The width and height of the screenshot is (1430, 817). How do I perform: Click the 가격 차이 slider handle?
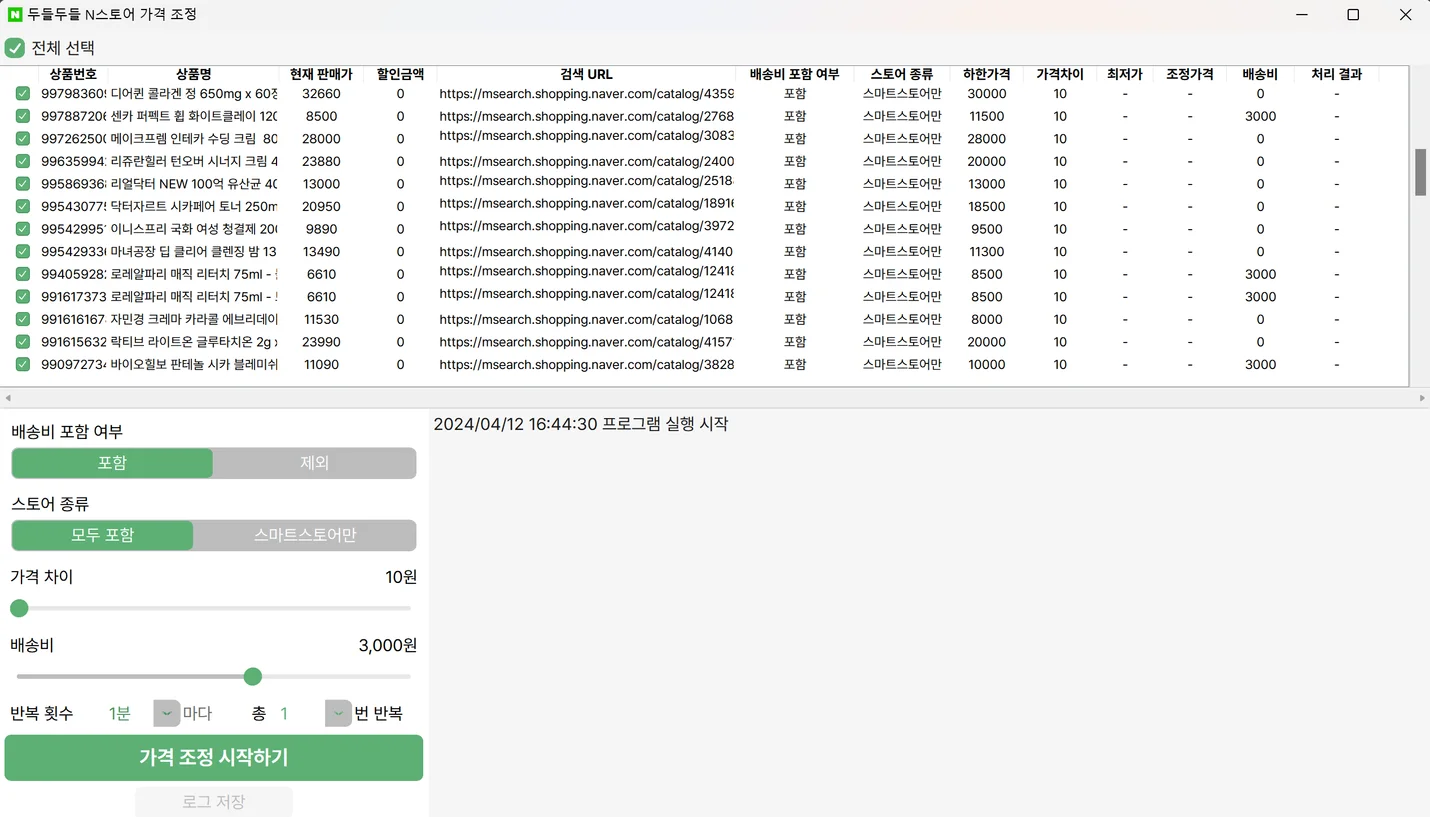coord(19,608)
